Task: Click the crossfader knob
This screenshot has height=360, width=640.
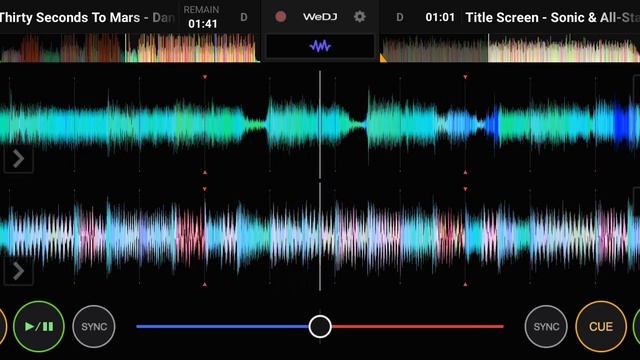Action: point(320,327)
